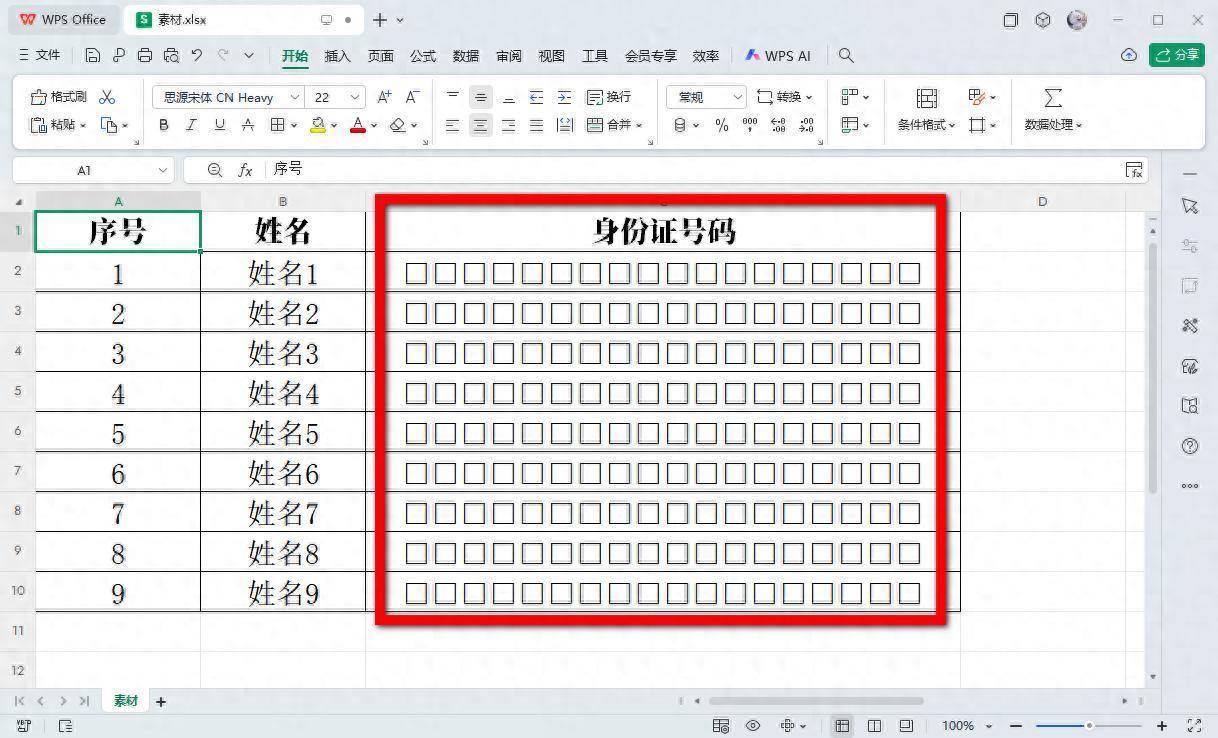Image resolution: width=1218 pixels, height=738 pixels.
Task: Open the 公式 ribbon tab
Action: pyautogui.click(x=423, y=56)
